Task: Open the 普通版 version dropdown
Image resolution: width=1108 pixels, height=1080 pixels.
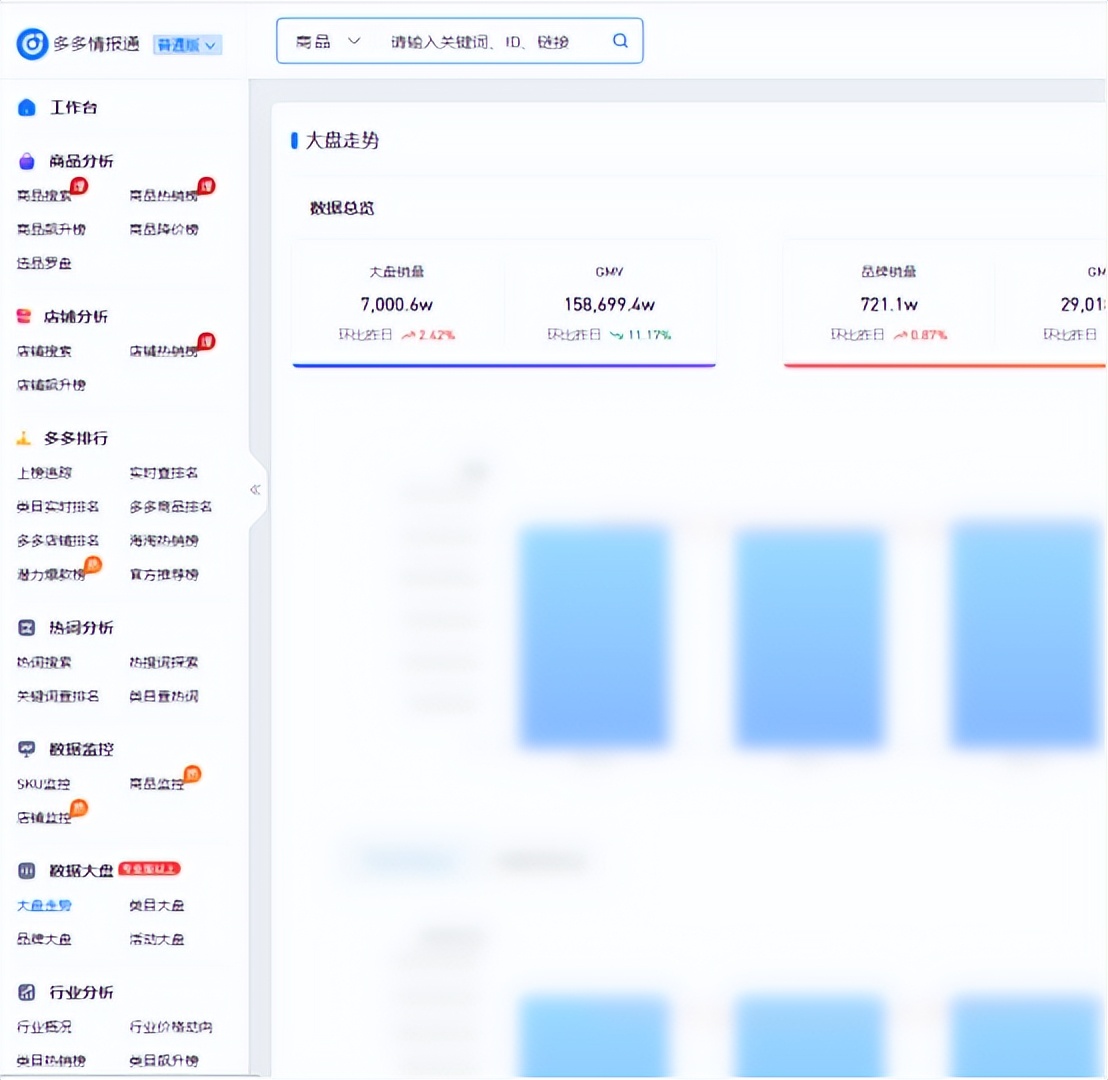Action: 187,45
